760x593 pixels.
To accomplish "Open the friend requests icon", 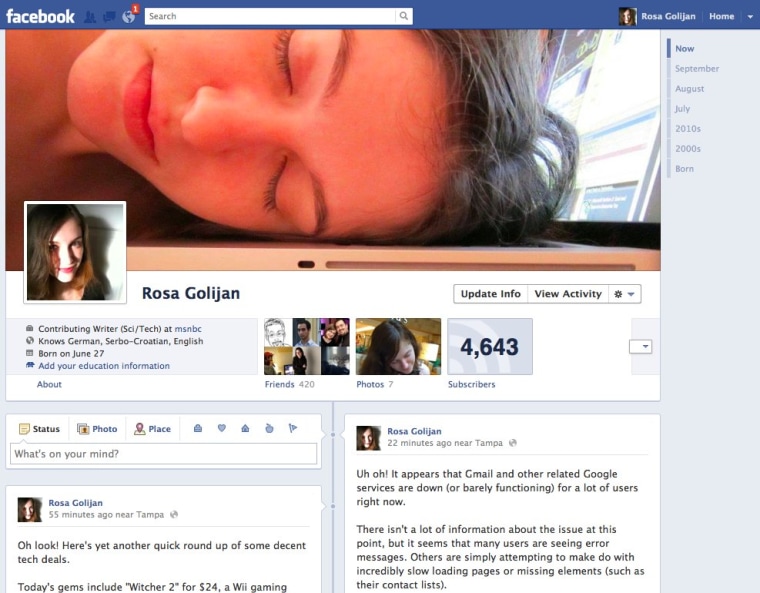I will tap(90, 17).
